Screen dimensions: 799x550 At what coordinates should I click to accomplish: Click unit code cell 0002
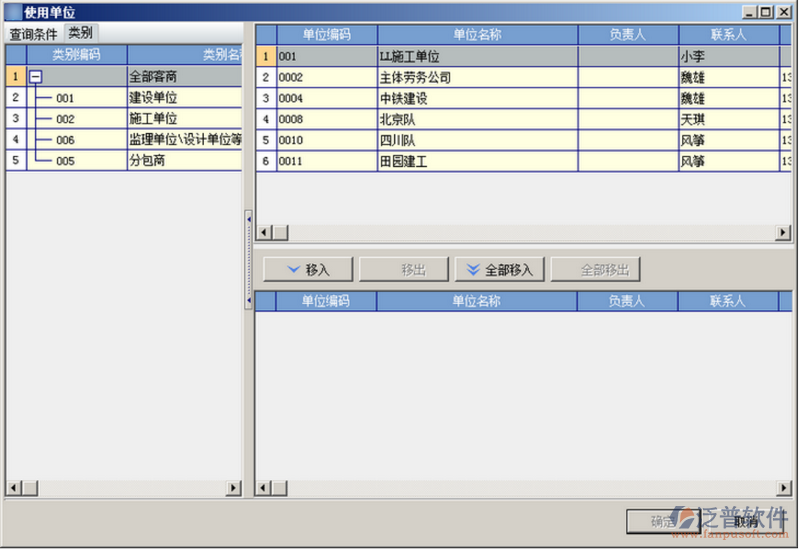coord(327,77)
